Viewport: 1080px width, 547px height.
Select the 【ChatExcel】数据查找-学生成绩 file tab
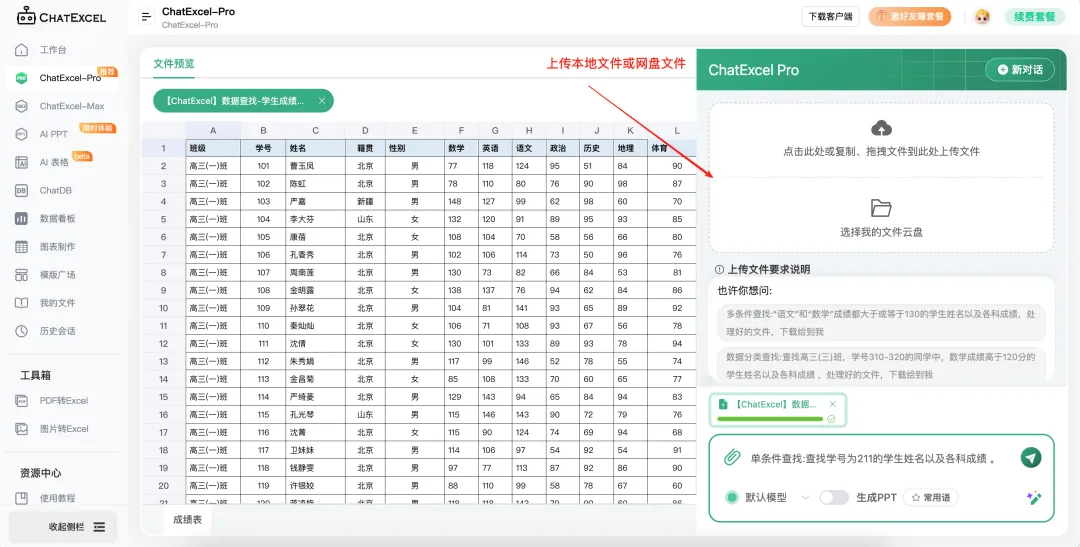pos(243,101)
